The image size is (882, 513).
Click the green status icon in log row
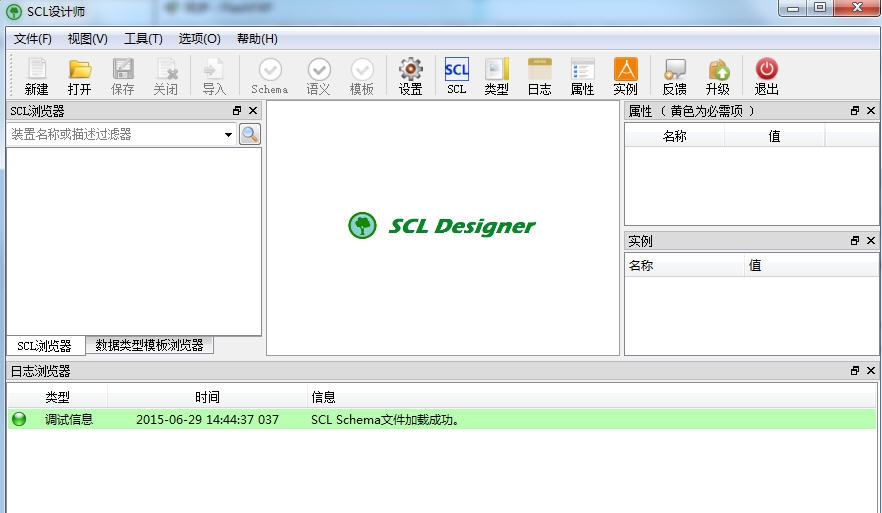(19, 420)
